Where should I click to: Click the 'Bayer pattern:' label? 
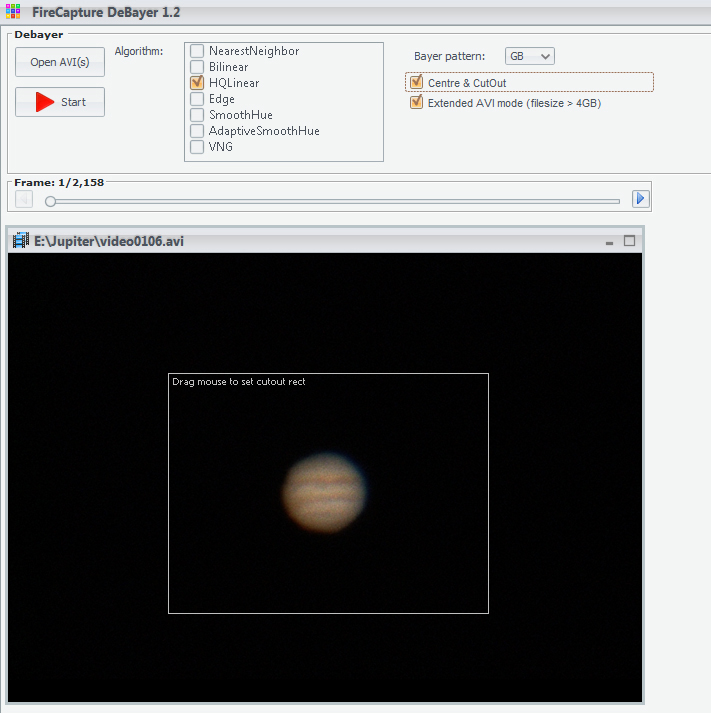click(x=450, y=56)
